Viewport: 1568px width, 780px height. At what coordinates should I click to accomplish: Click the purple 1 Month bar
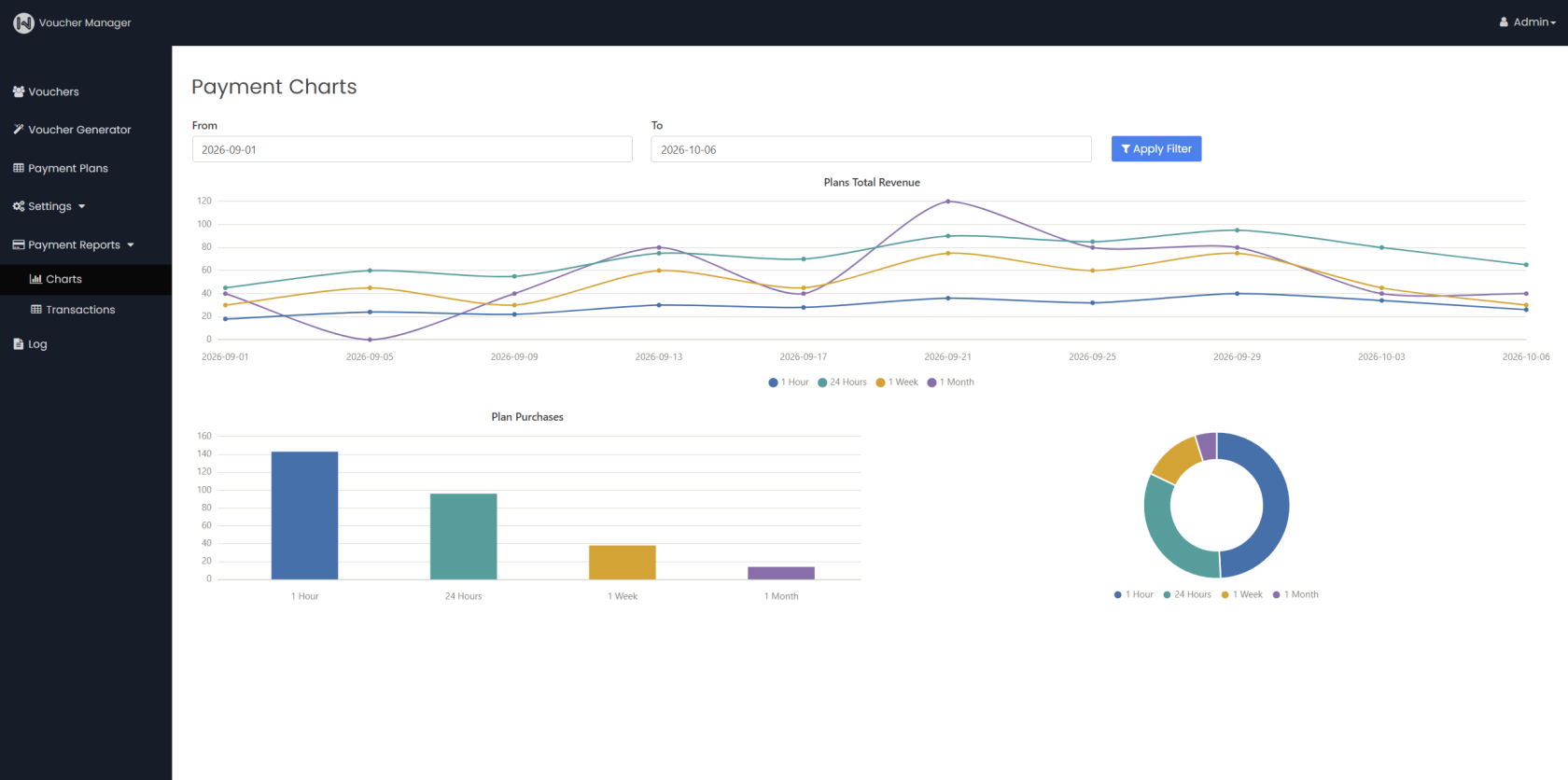[x=781, y=573]
